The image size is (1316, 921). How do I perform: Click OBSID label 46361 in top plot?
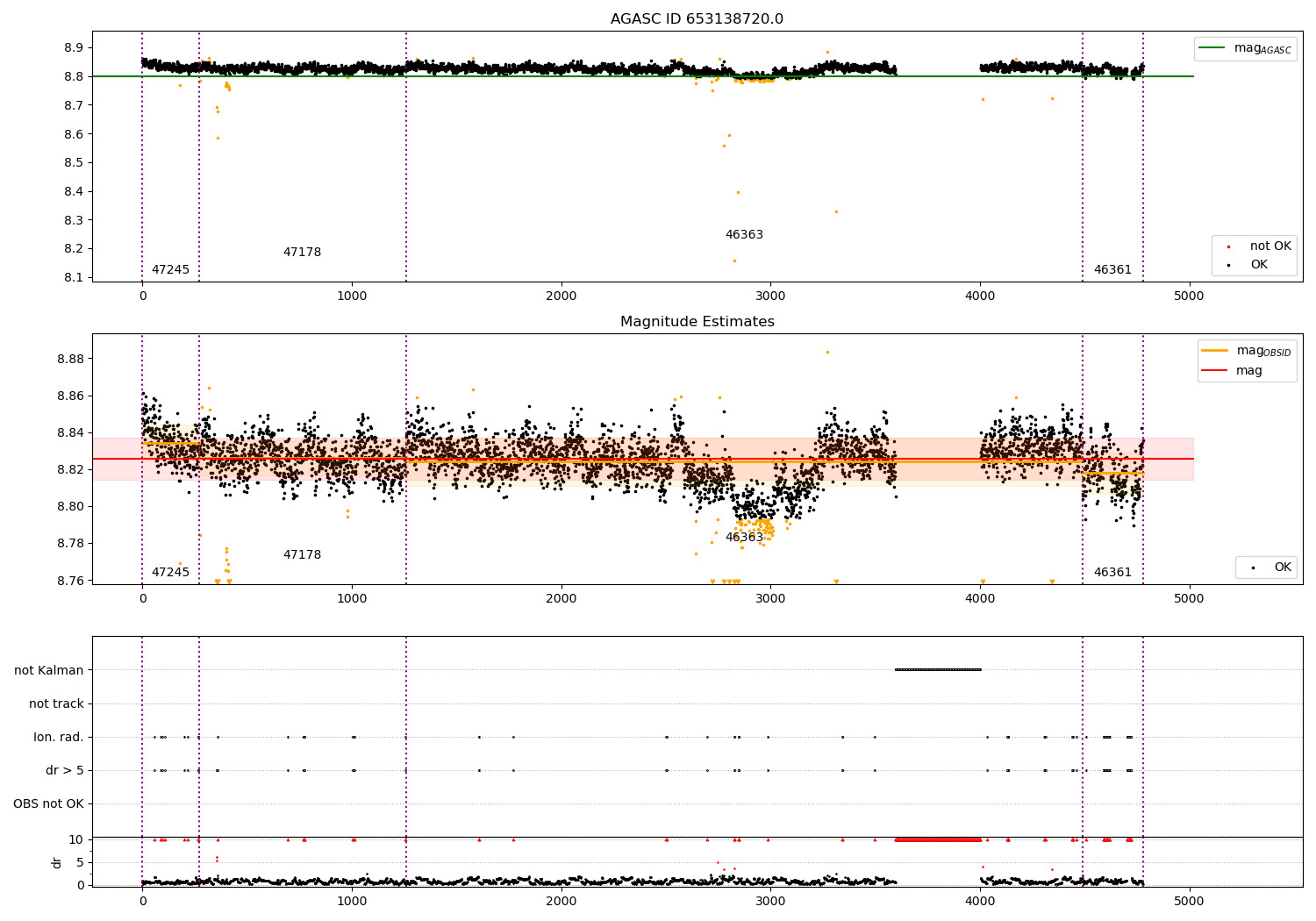(1112, 270)
